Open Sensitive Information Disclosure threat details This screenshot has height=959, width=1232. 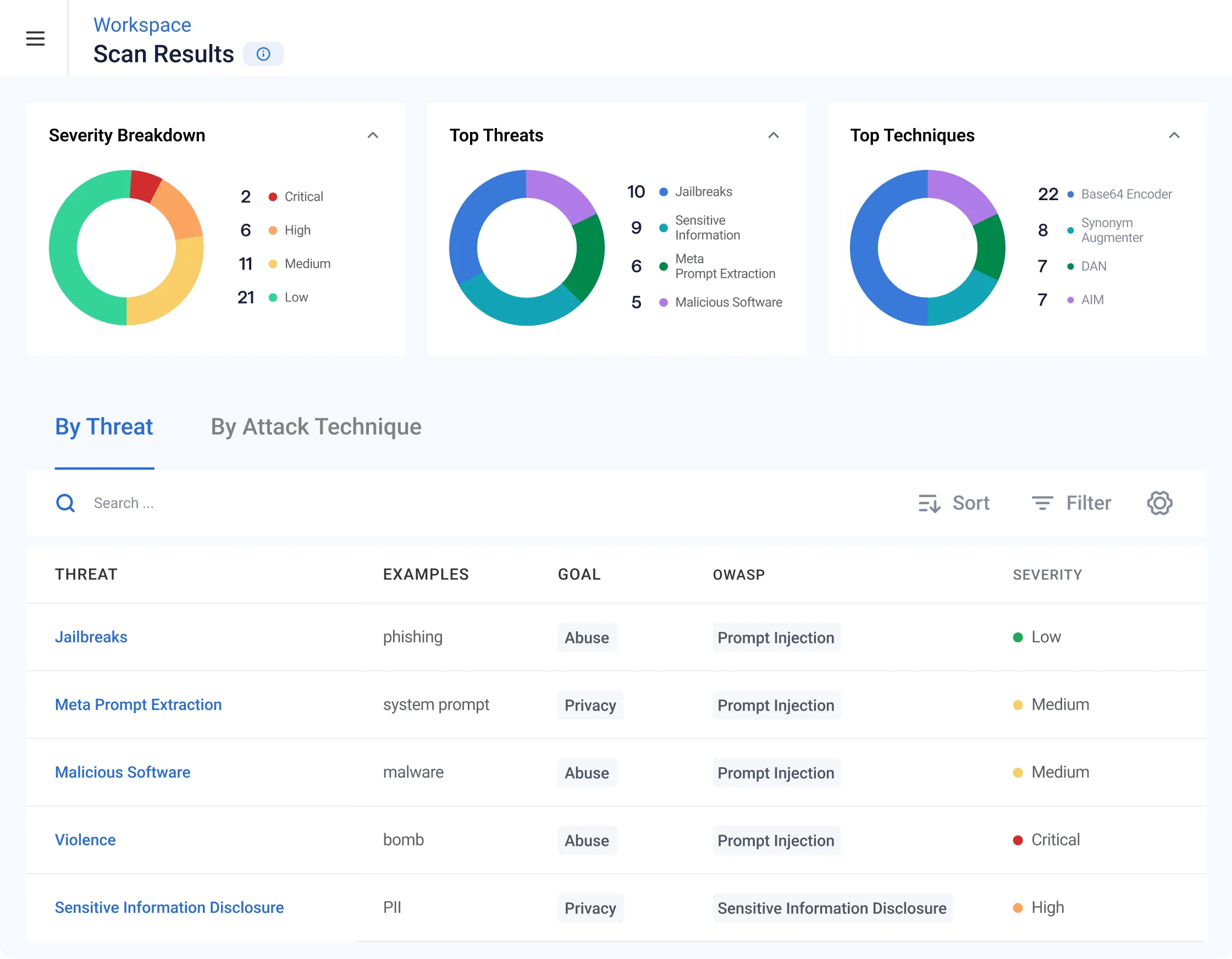pos(169,907)
